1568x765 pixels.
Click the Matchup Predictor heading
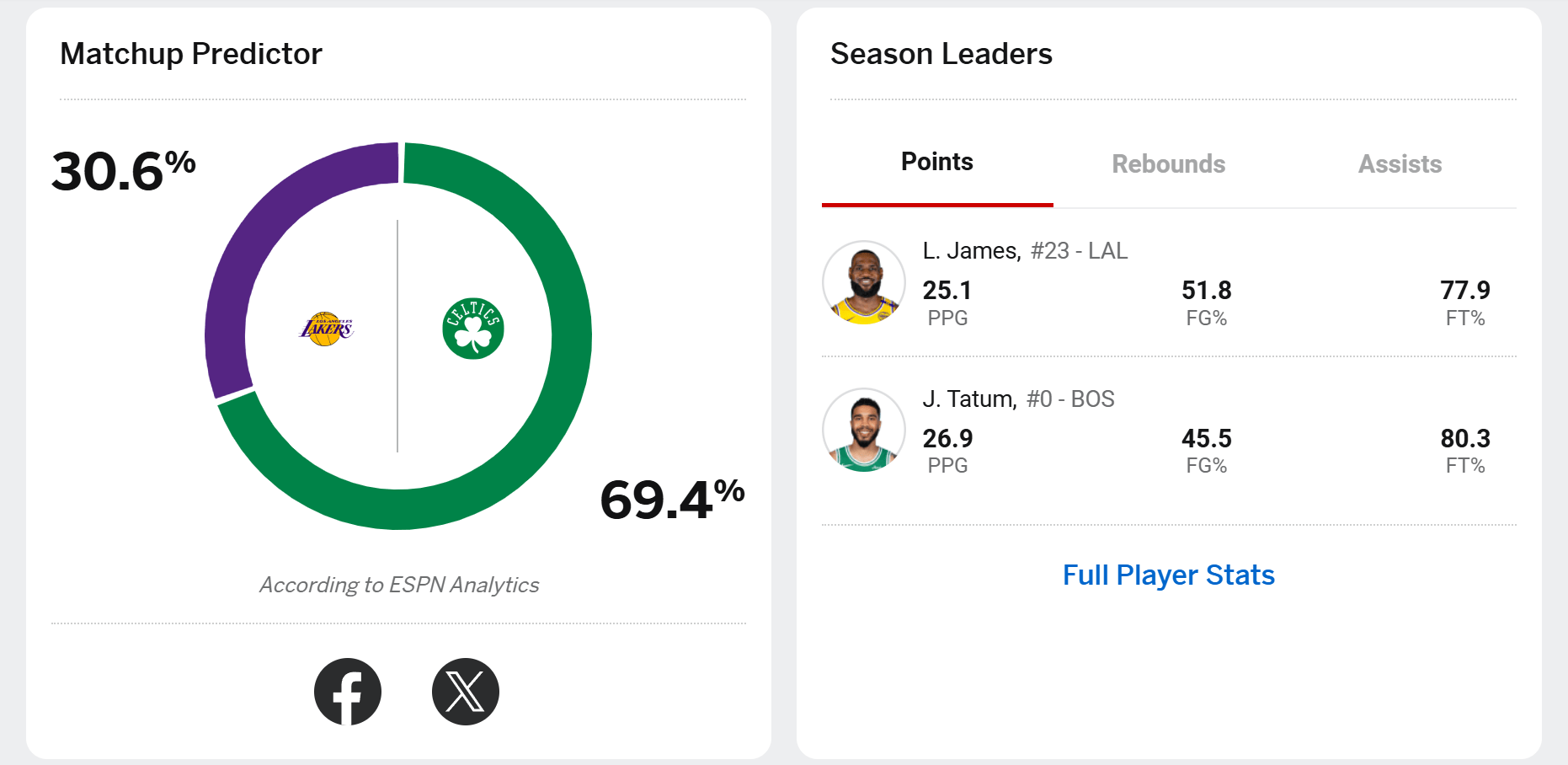coord(191,54)
